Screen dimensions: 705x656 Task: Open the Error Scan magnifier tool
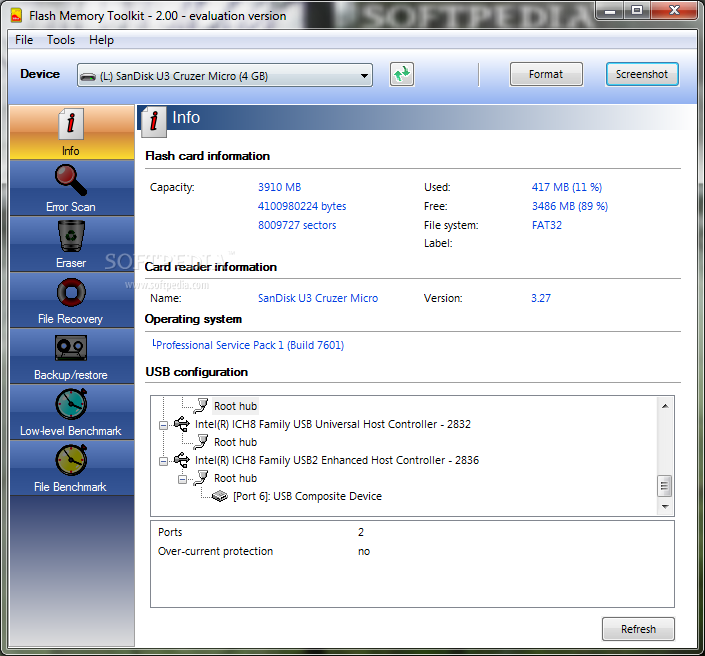(x=71, y=188)
